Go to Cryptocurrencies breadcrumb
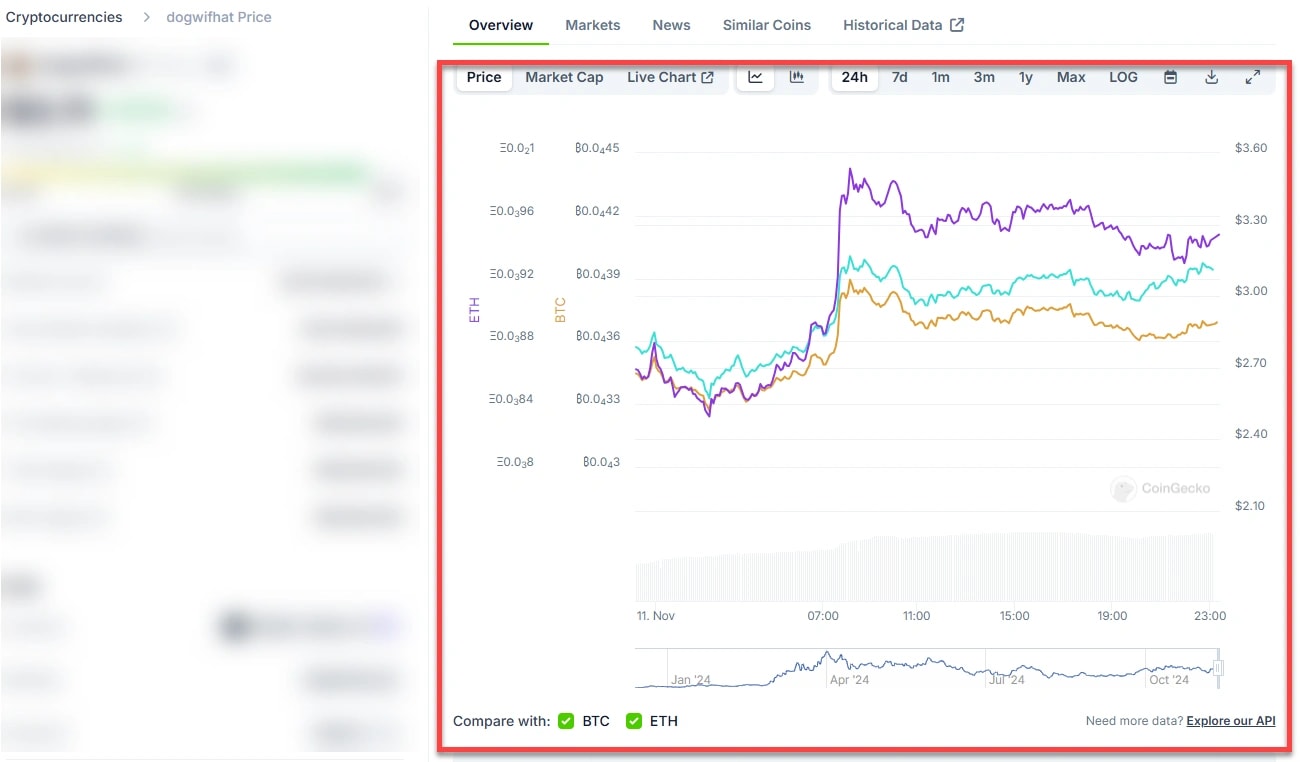1300x762 pixels. pos(64,17)
